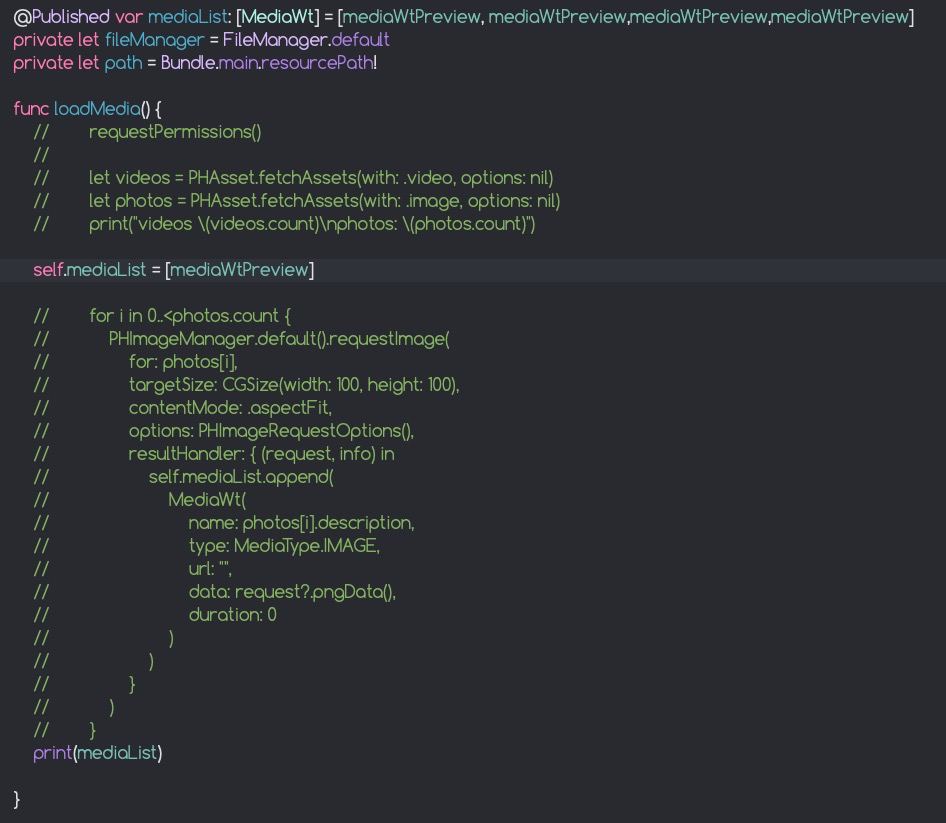Click 'mediaList' variable name in first line

click(x=188, y=17)
